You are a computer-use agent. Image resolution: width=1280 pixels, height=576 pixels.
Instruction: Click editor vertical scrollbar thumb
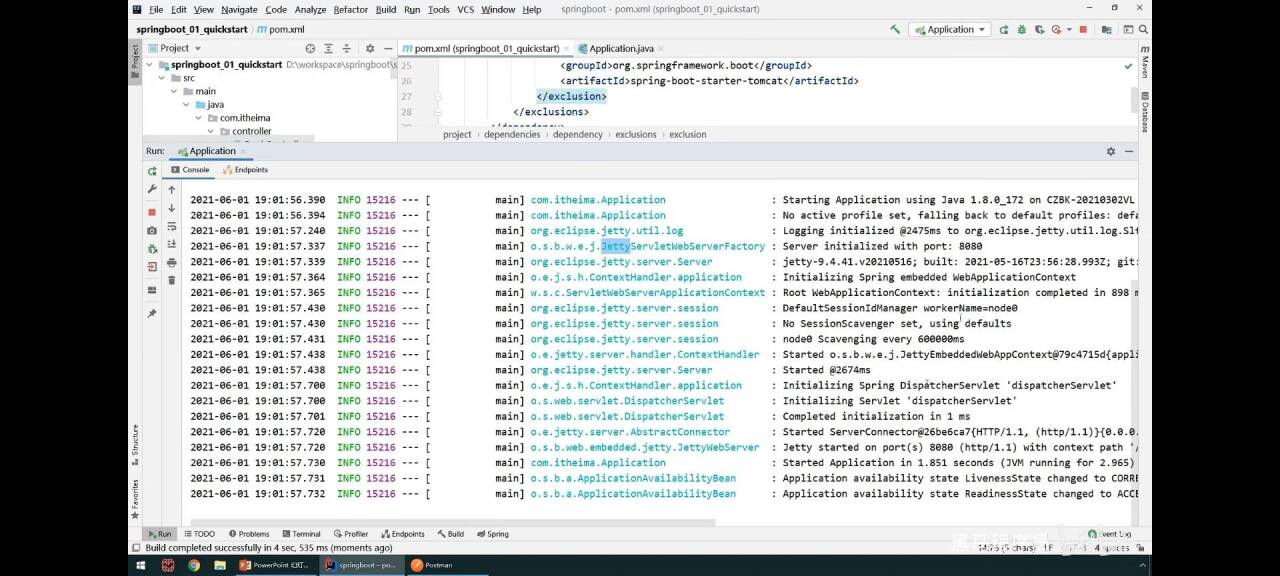click(1134, 99)
